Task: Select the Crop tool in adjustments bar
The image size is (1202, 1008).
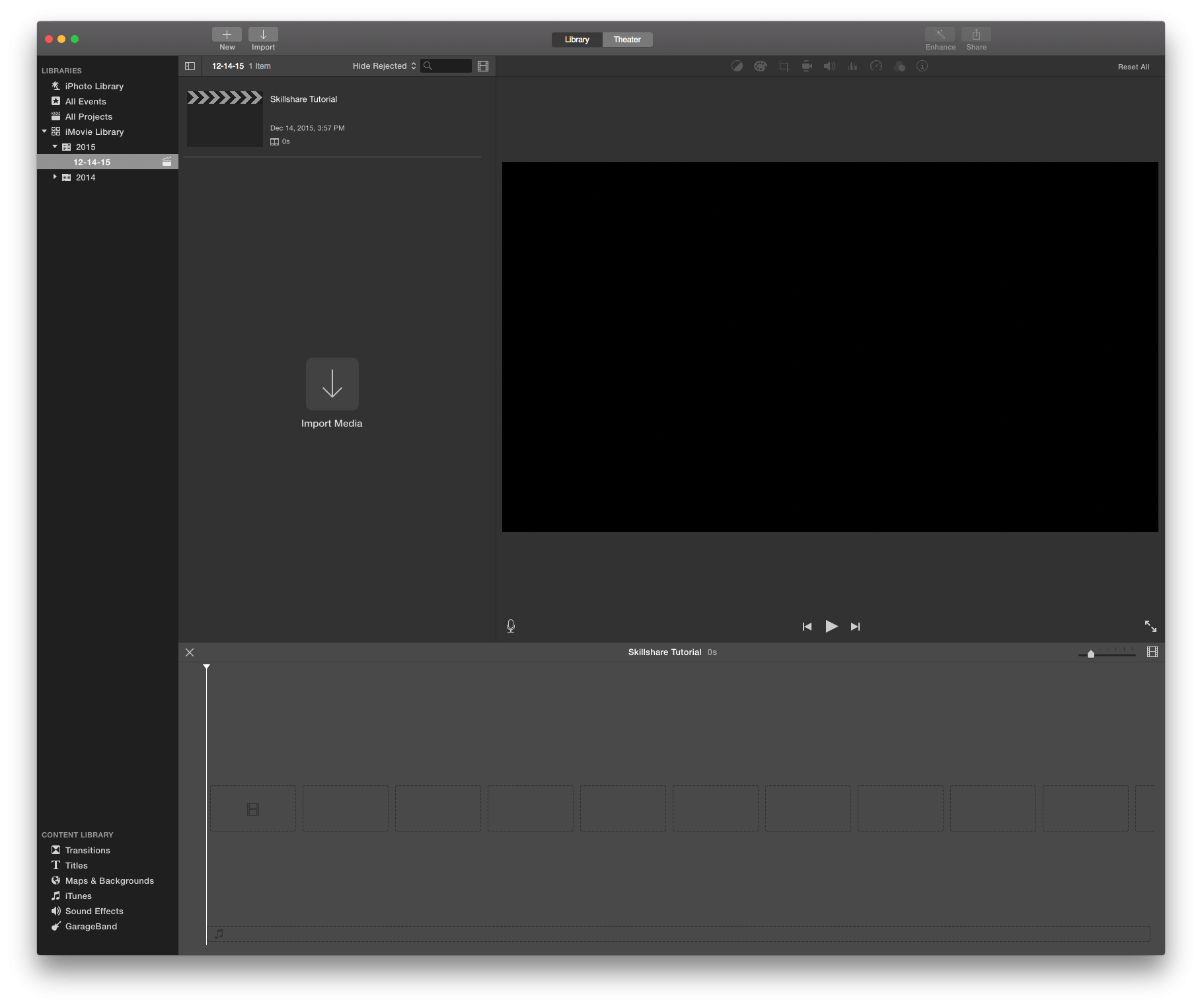Action: [x=784, y=66]
